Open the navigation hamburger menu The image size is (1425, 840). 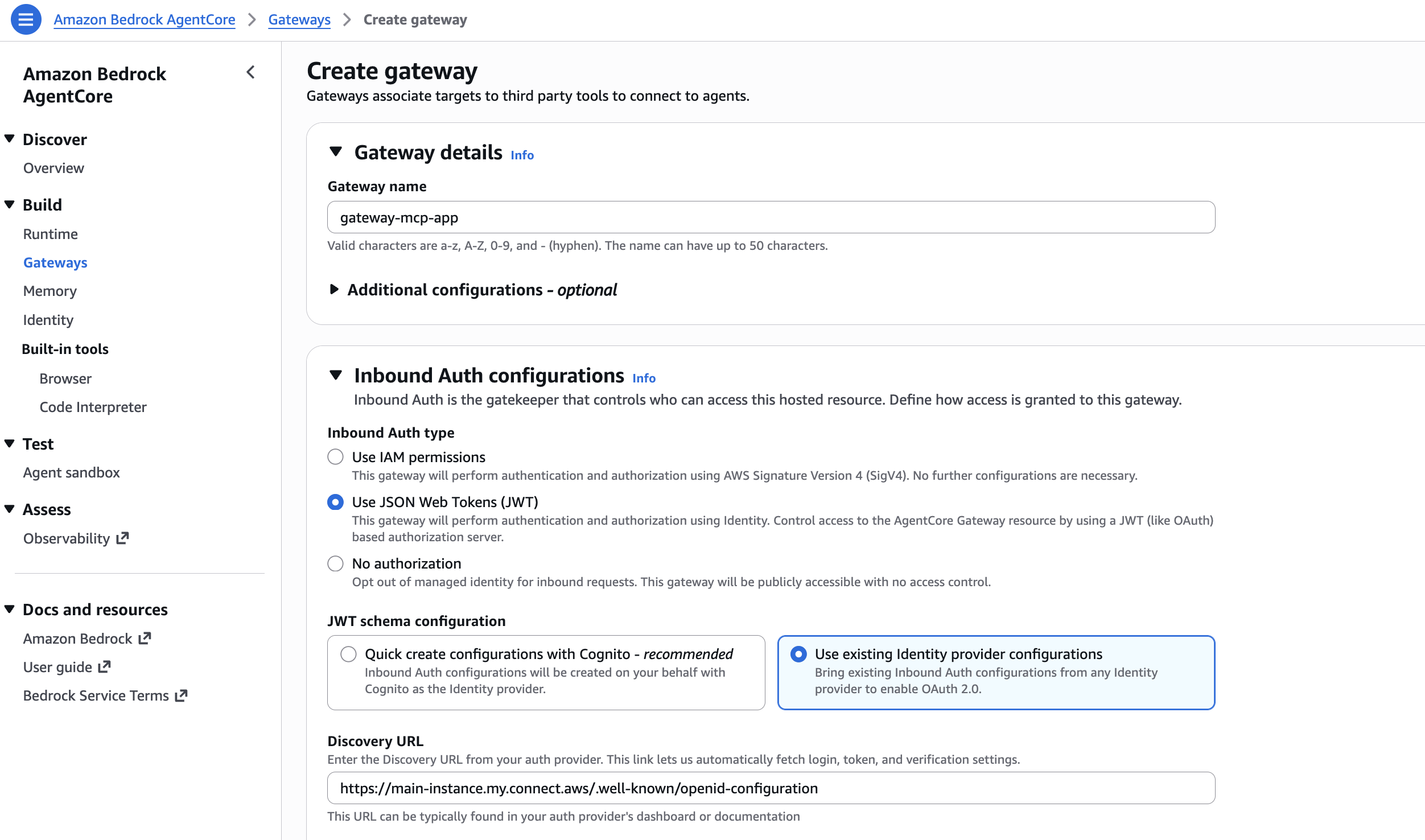click(x=25, y=19)
